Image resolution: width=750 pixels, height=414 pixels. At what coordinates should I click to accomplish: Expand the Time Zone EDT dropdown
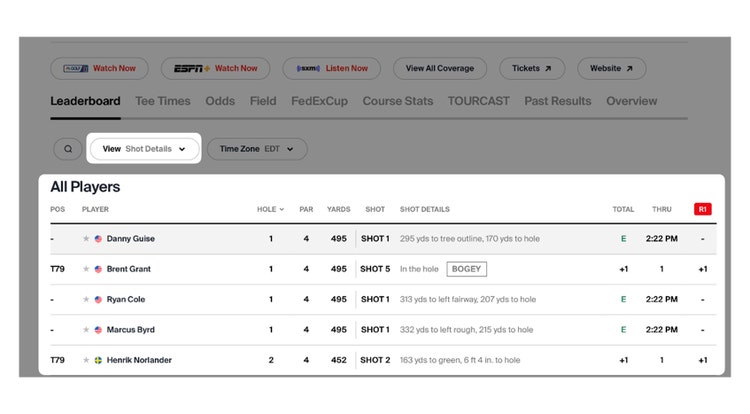tap(257, 149)
